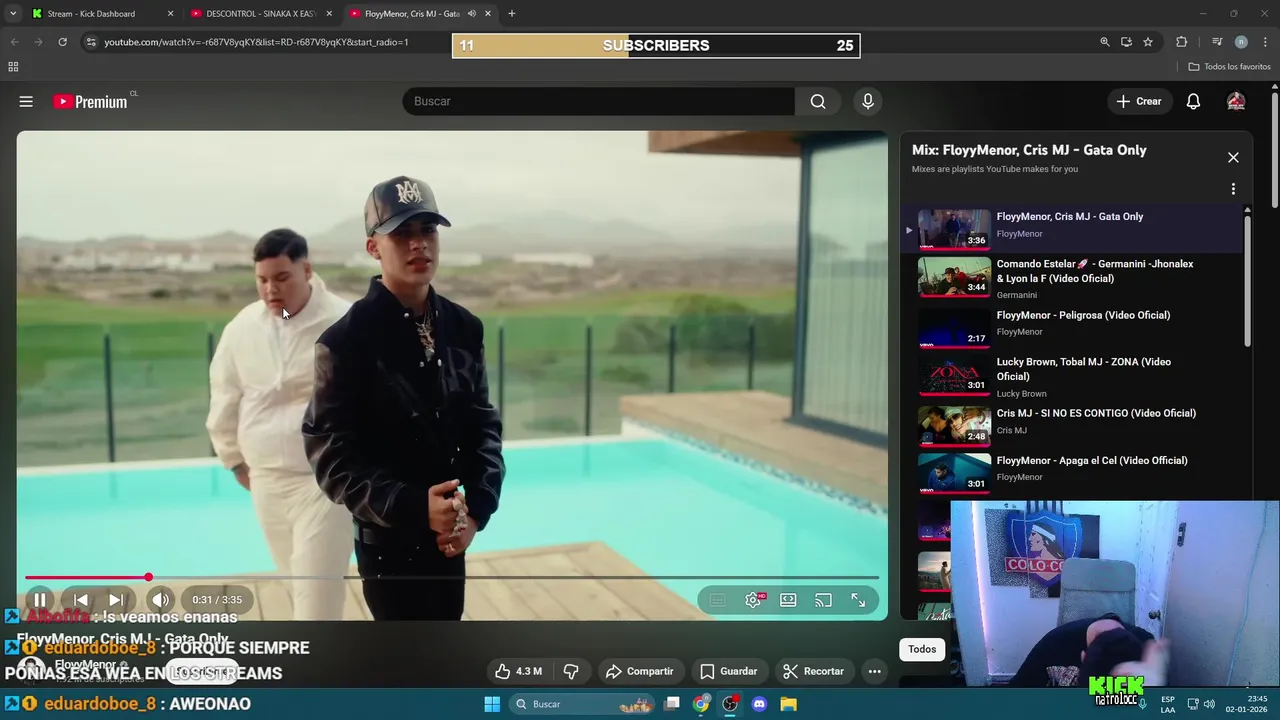
Task: Open File Explorer from the taskbar
Action: [x=788, y=704]
